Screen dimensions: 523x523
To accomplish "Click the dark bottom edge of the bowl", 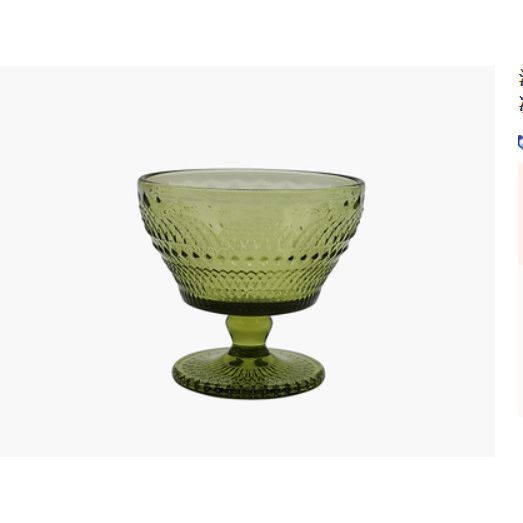I will coord(249,306).
